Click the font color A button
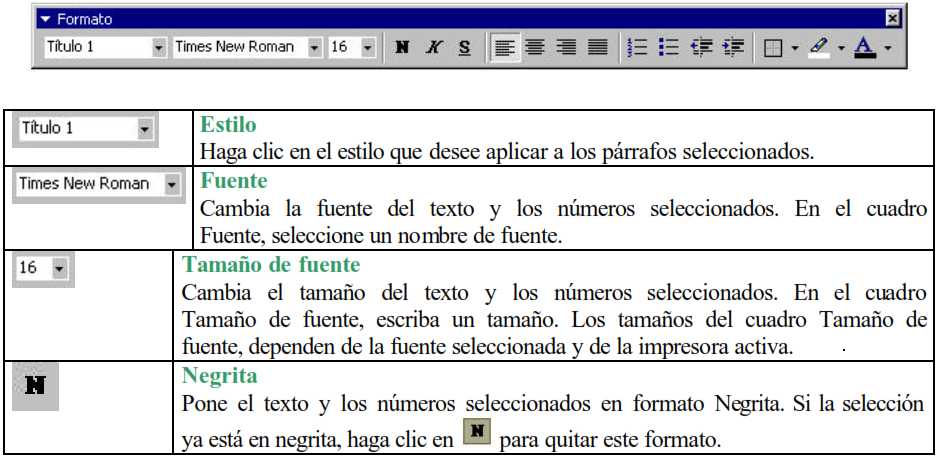This screenshot has width=939, height=462. click(x=865, y=48)
